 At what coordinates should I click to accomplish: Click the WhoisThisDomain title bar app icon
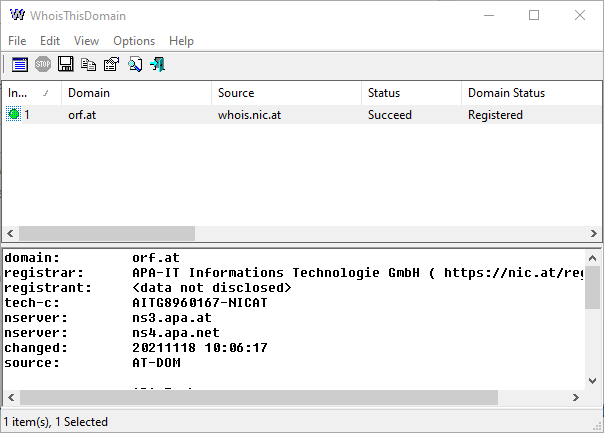(x=17, y=15)
